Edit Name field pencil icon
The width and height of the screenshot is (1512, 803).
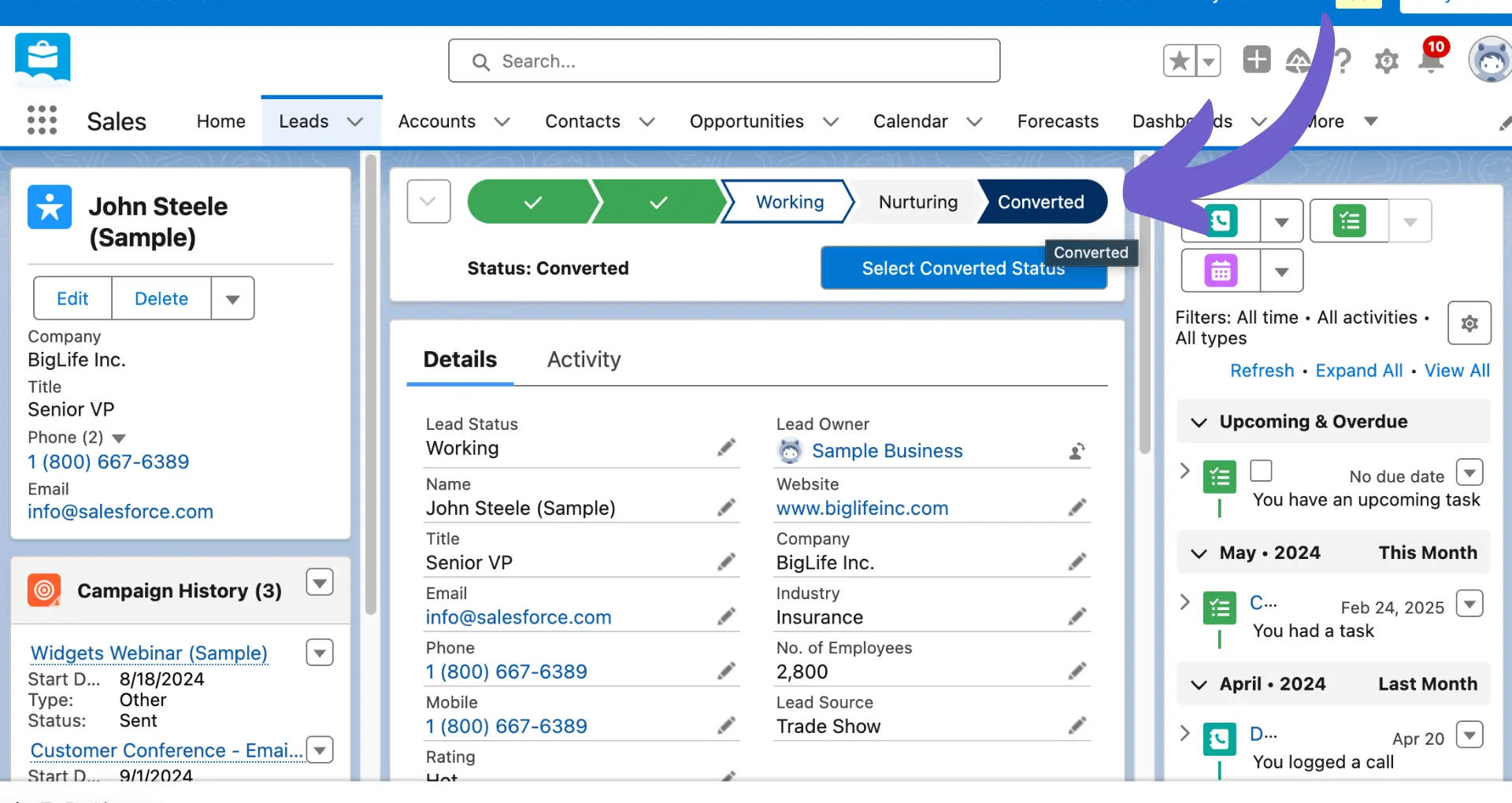726,508
